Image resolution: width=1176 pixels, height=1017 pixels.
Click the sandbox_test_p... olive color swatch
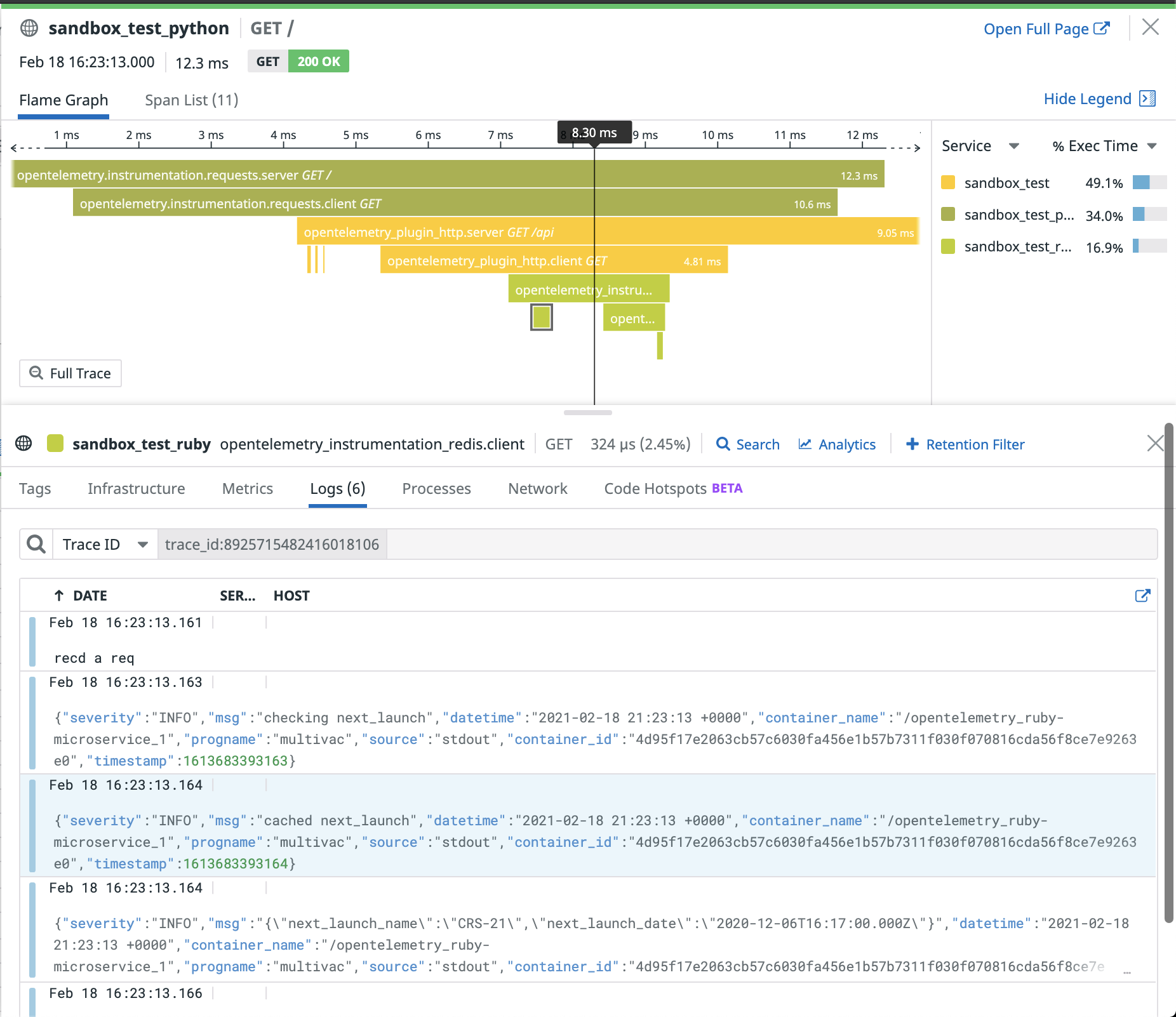948,215
